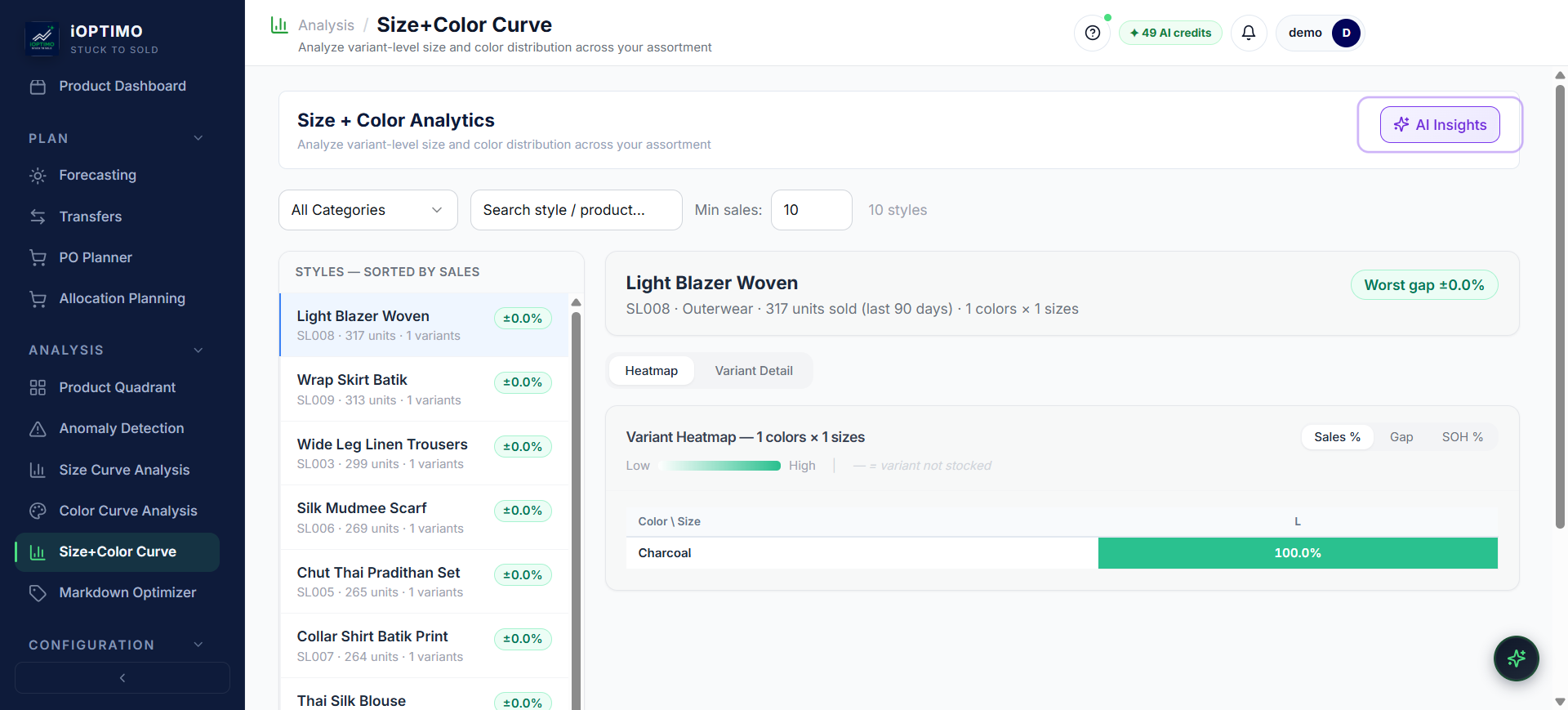The image size is (1568, 710).
Task: Click the Min sales input field
Action: 812,210
